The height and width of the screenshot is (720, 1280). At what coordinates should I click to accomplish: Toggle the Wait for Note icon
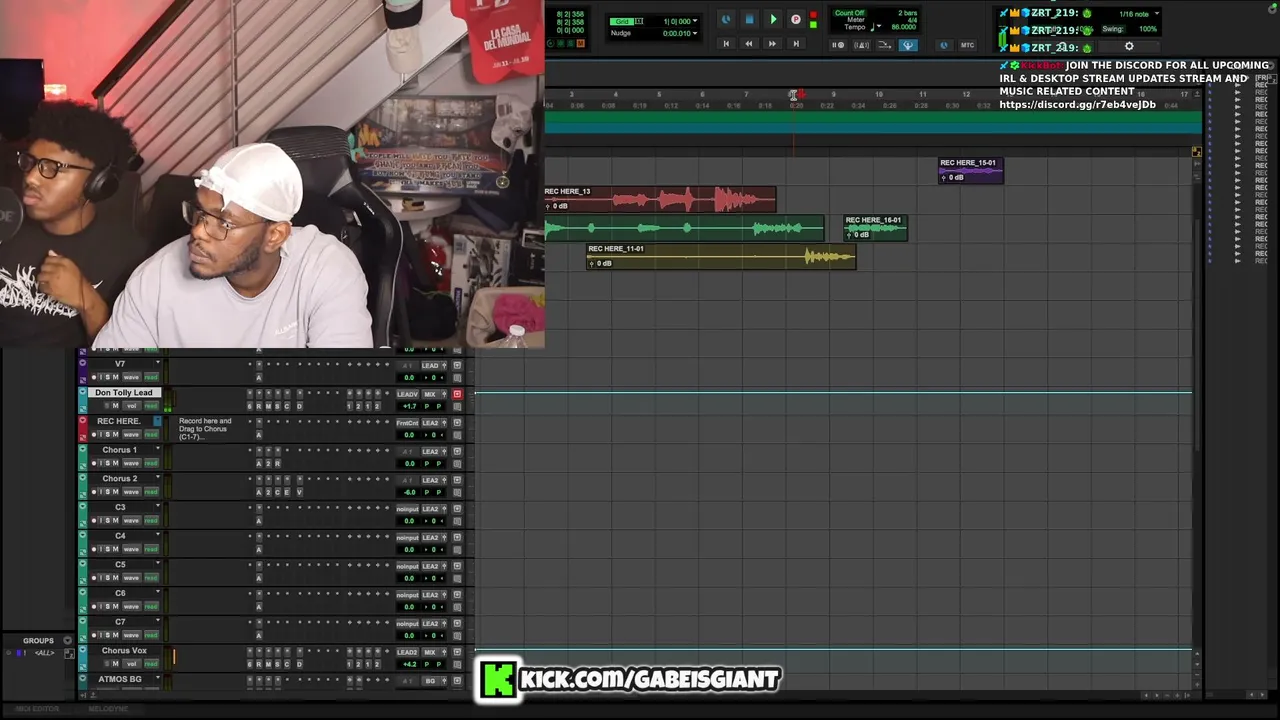[840, 45]
